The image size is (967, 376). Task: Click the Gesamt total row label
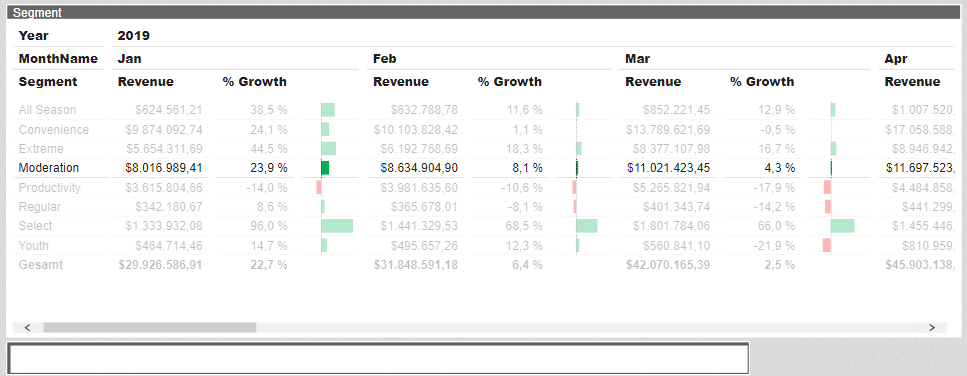click(41, 265)
